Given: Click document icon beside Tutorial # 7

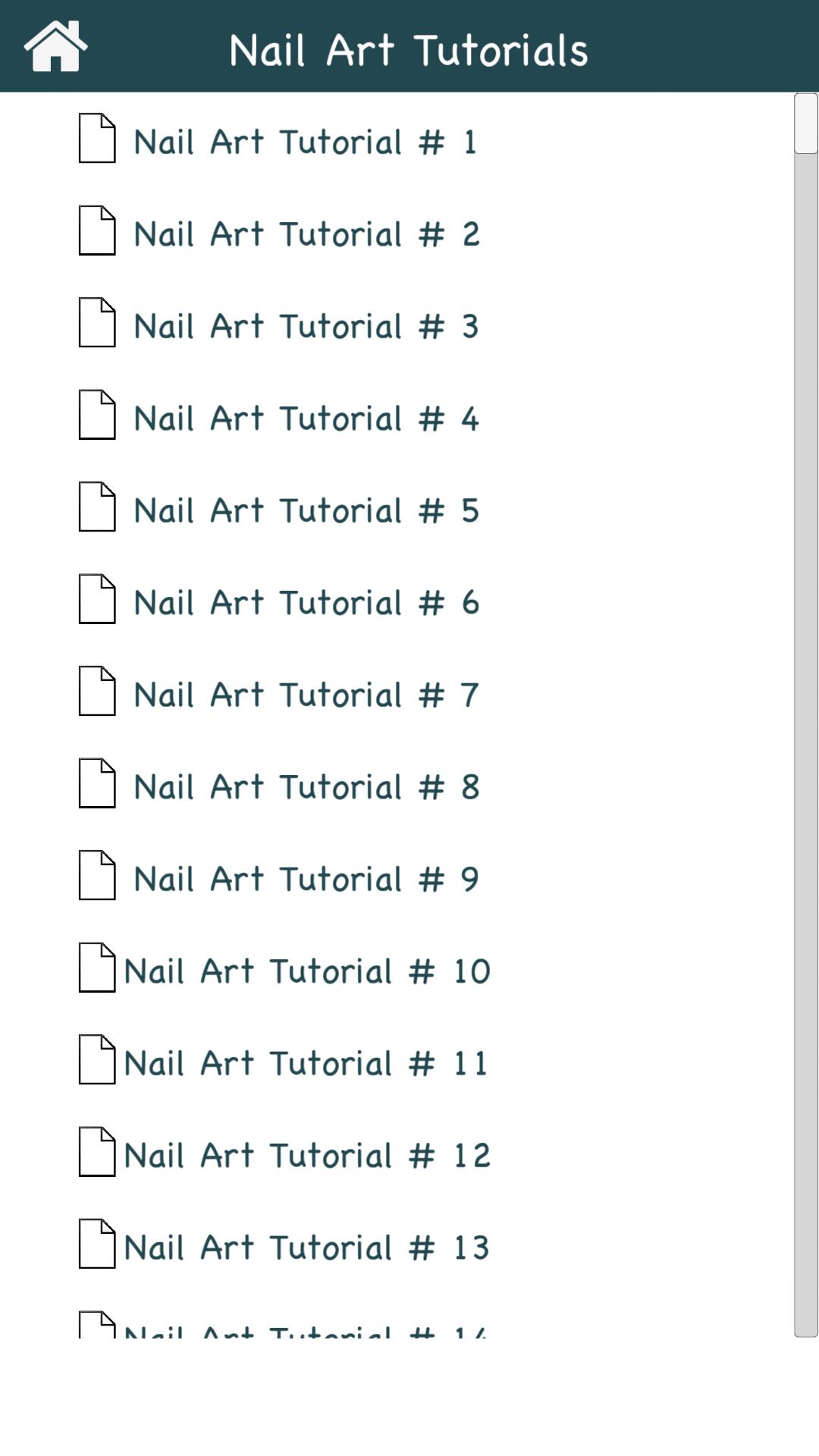Looking at the screenshot, I should (x=97, y=691).
